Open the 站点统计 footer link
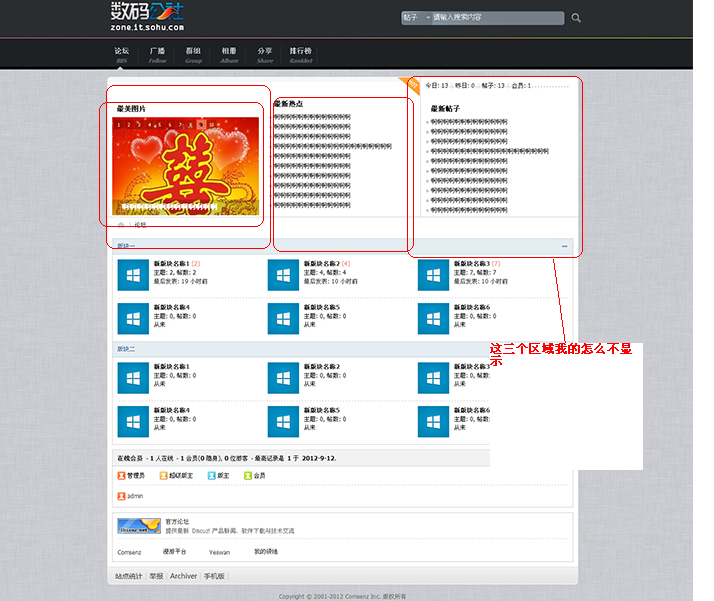This screenshot has height=601, width=714. pos(129,576)
